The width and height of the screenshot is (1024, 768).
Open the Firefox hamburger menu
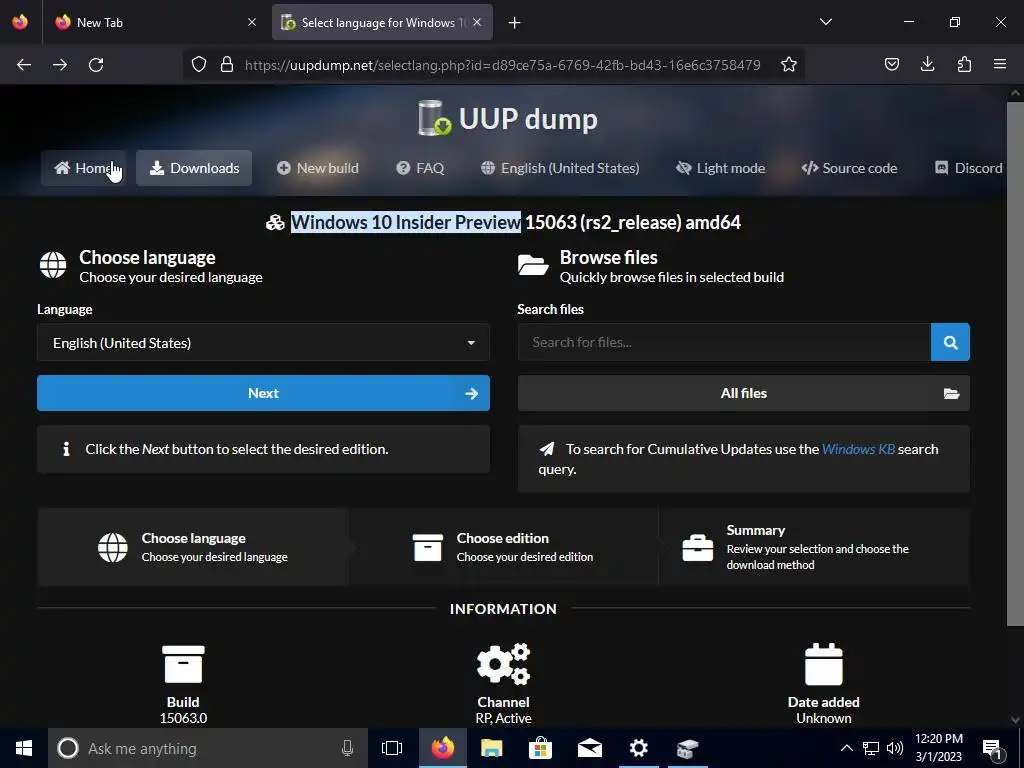coord(1000,64)
